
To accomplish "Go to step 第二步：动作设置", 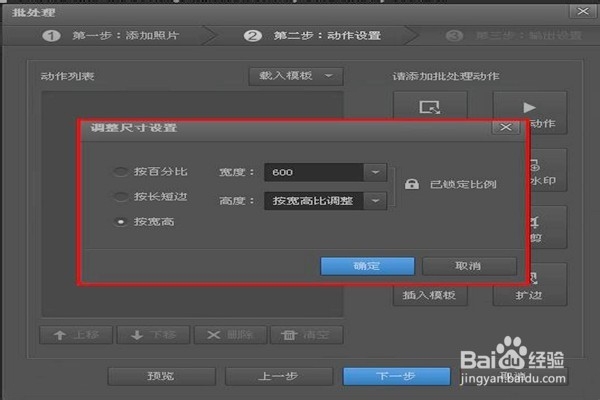I will pyautogui.click(x=313, y=36).
